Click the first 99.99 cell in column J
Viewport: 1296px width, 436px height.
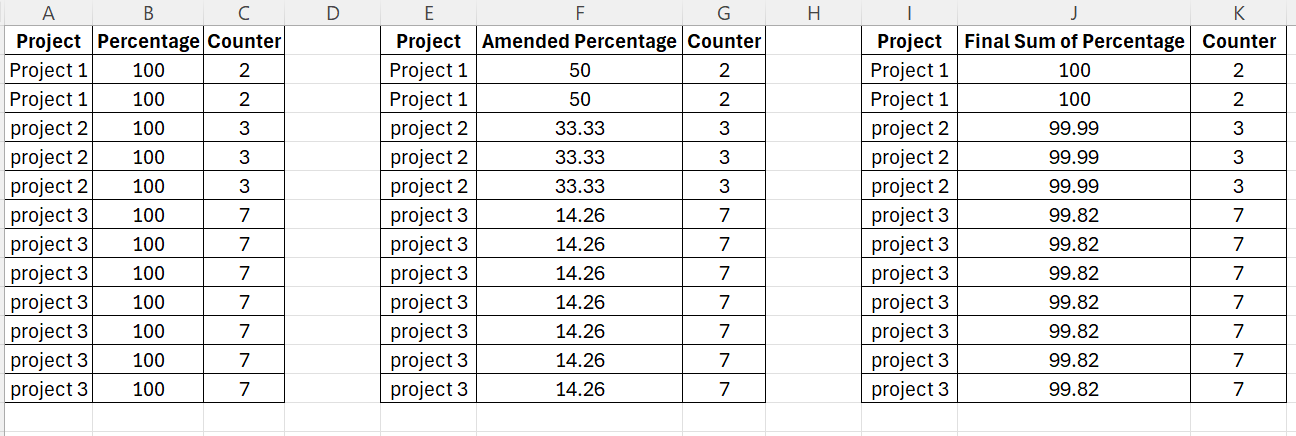click(x=1074, y=129)
